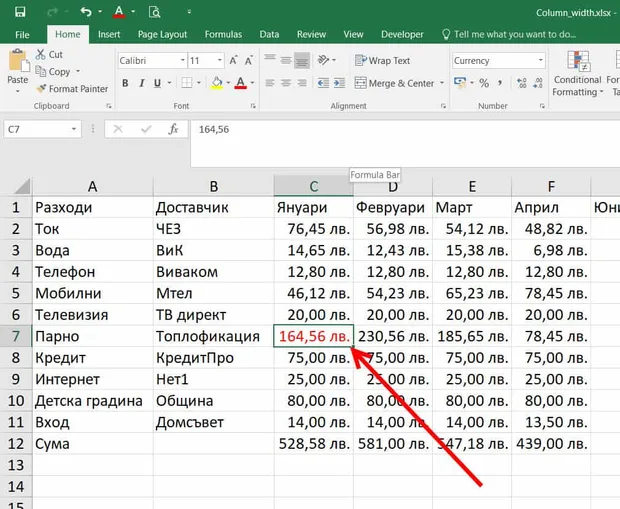
Task: Apply the yellow Fill Color
Action: [217, 83]
